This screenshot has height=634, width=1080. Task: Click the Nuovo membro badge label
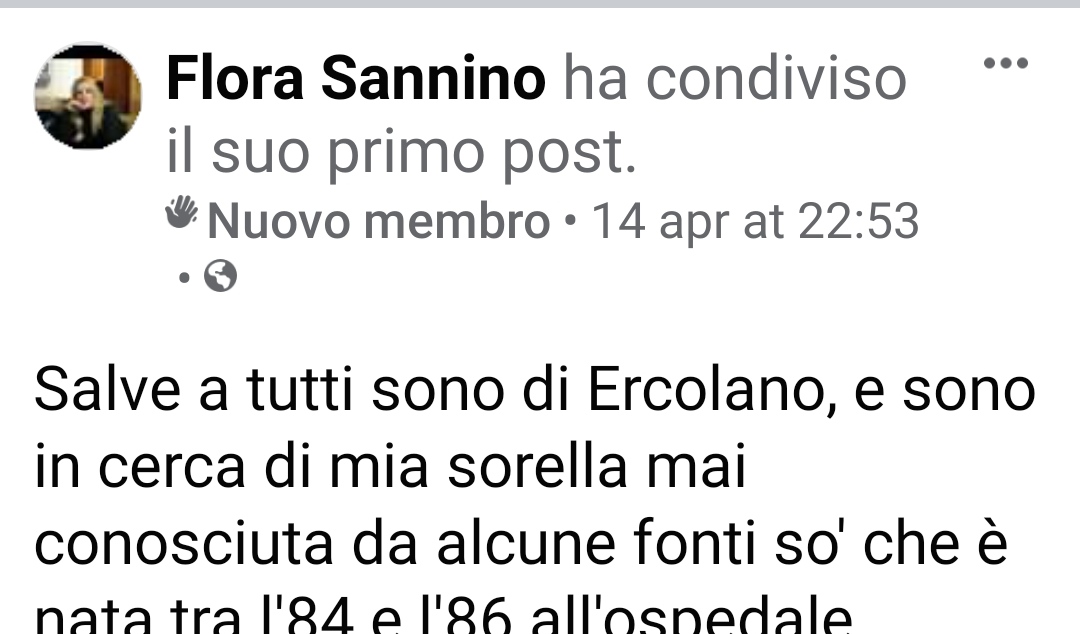tap(379, 222)
